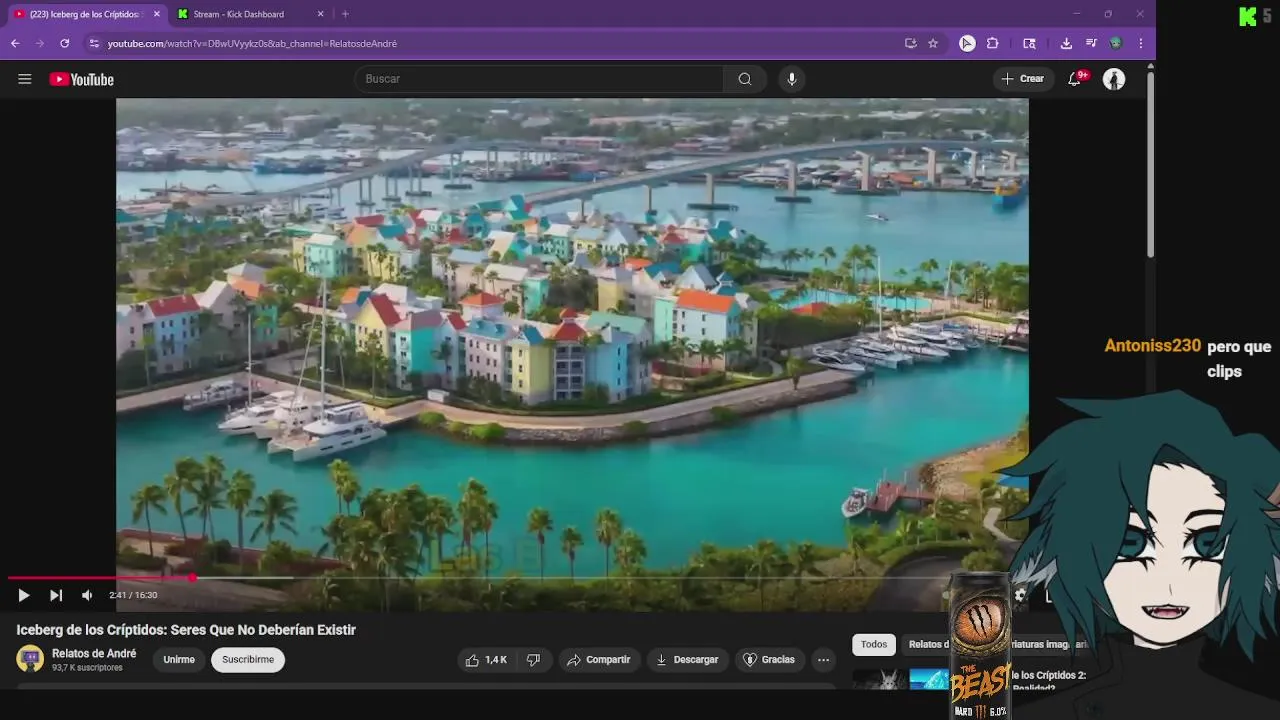1280x720 pixels.
Task: Open more actions three-dot menu
Action: (823, 660)
